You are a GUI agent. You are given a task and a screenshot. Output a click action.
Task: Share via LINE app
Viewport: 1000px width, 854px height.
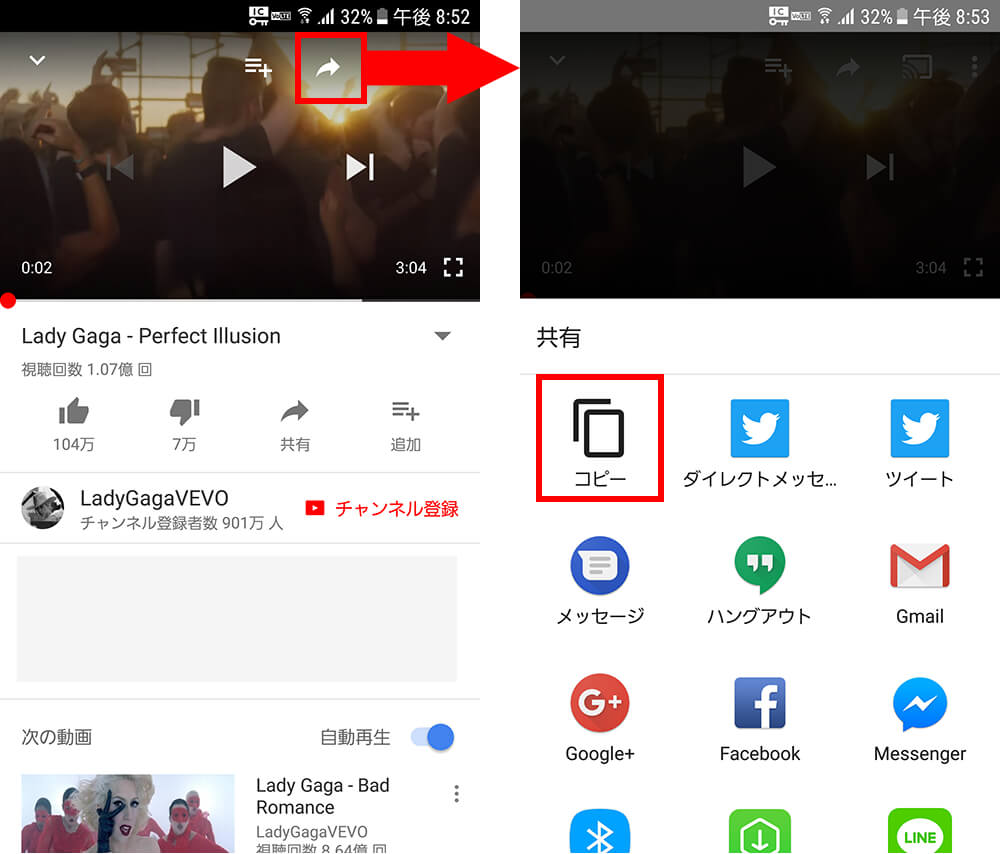pos(920,831)
